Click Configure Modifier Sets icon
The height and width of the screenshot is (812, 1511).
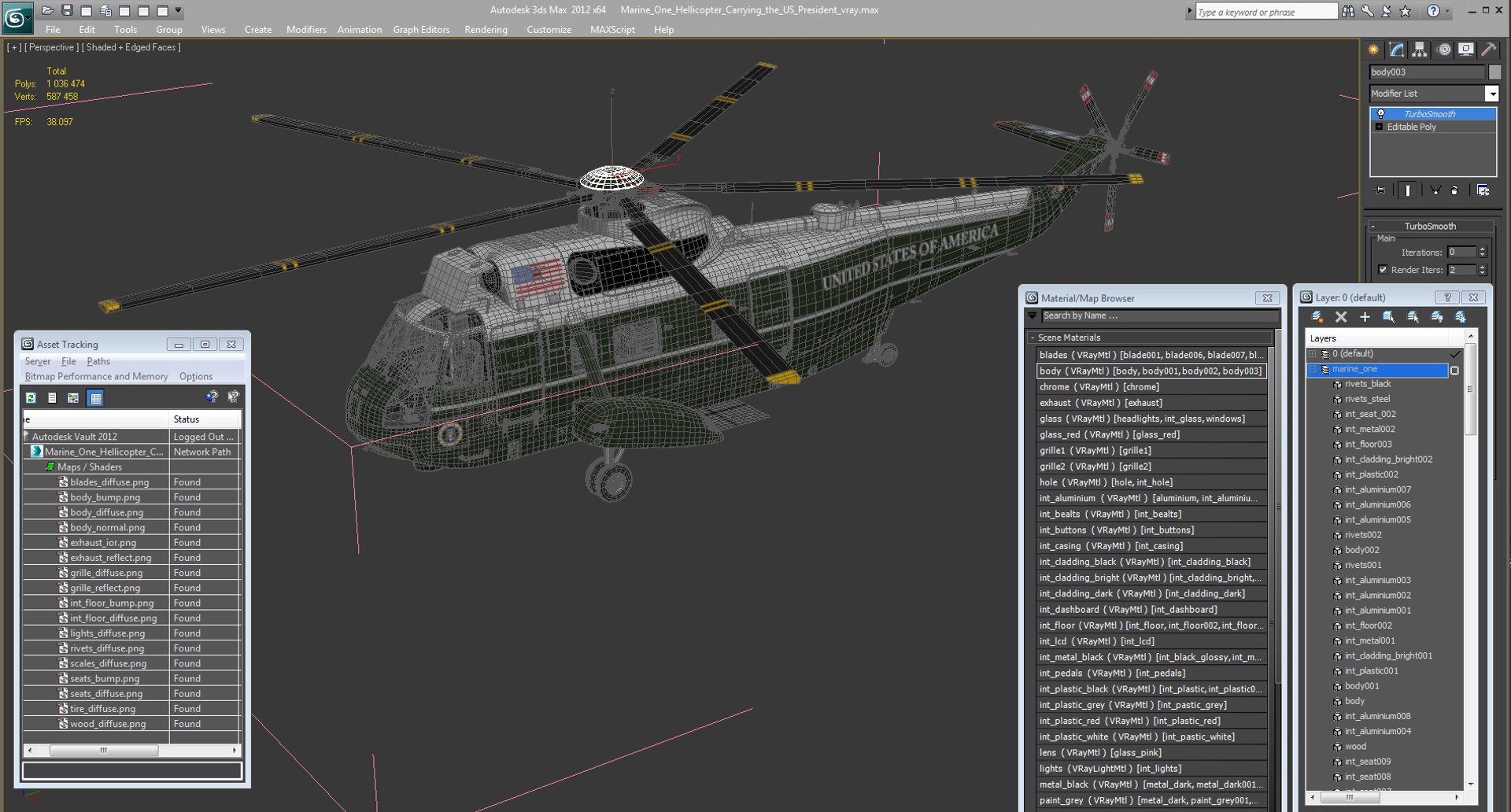[x=1483, y=190]
